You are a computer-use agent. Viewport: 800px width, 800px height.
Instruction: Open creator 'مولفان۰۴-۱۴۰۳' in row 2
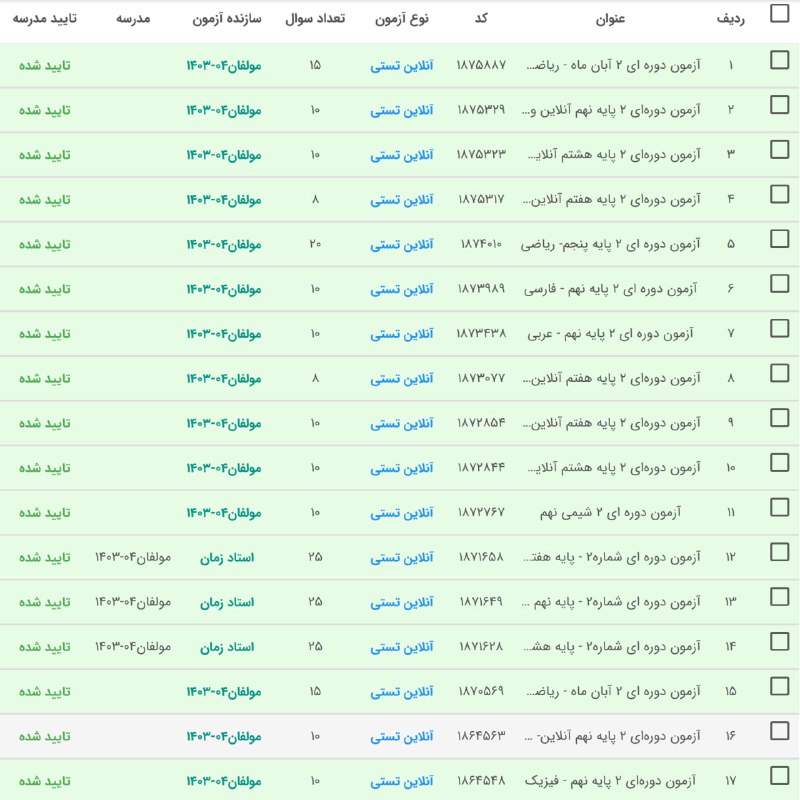(224, 111)
